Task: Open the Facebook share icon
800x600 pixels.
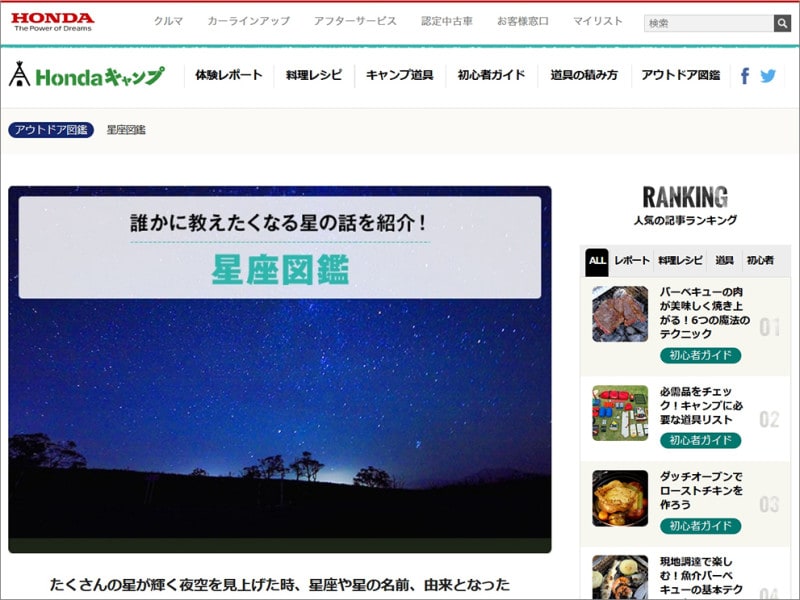Action: (x=746, y=74)
